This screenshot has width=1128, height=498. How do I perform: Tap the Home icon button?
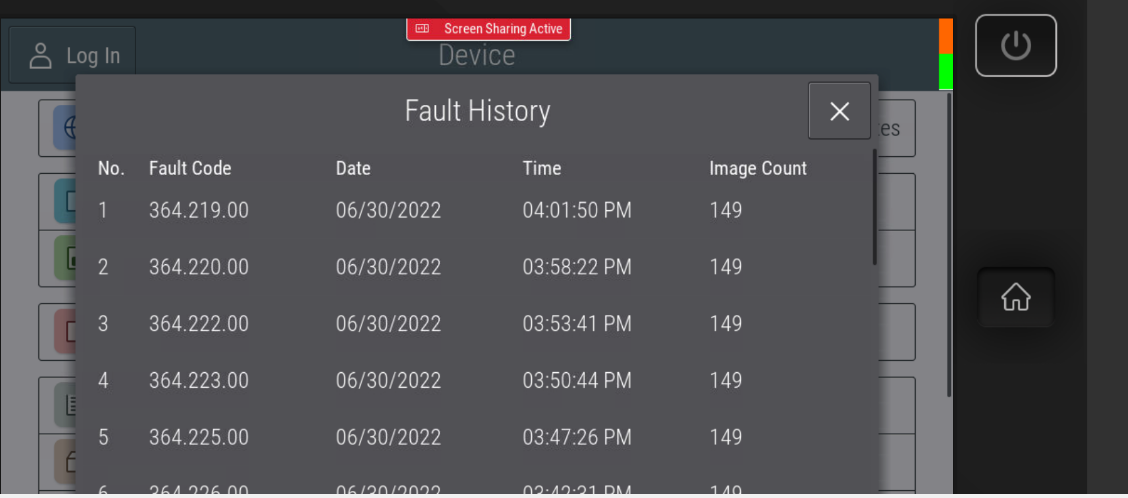(x=1015, y=297)
